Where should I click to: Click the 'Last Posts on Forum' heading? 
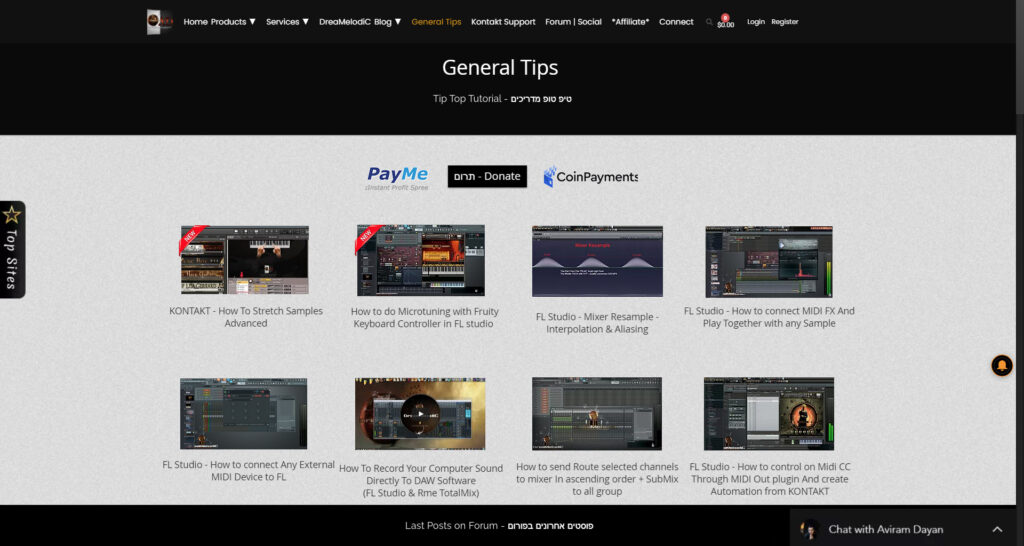499,526
